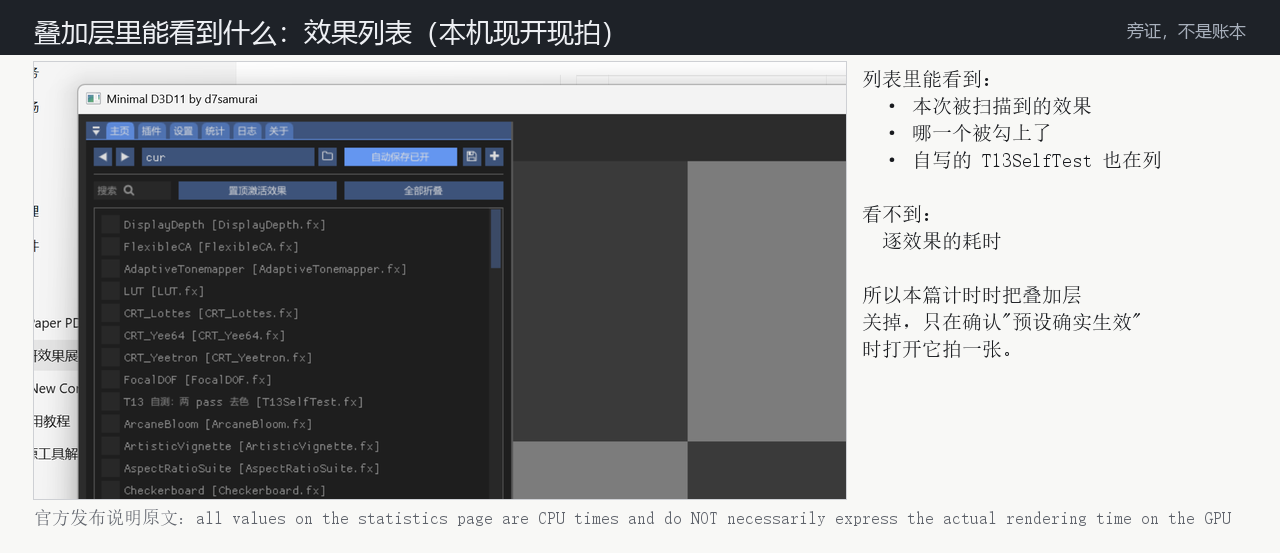Click the effect list vertical scrollbar thumb
This screenshot has width=1280, height=553.
(x=496, y=238)
